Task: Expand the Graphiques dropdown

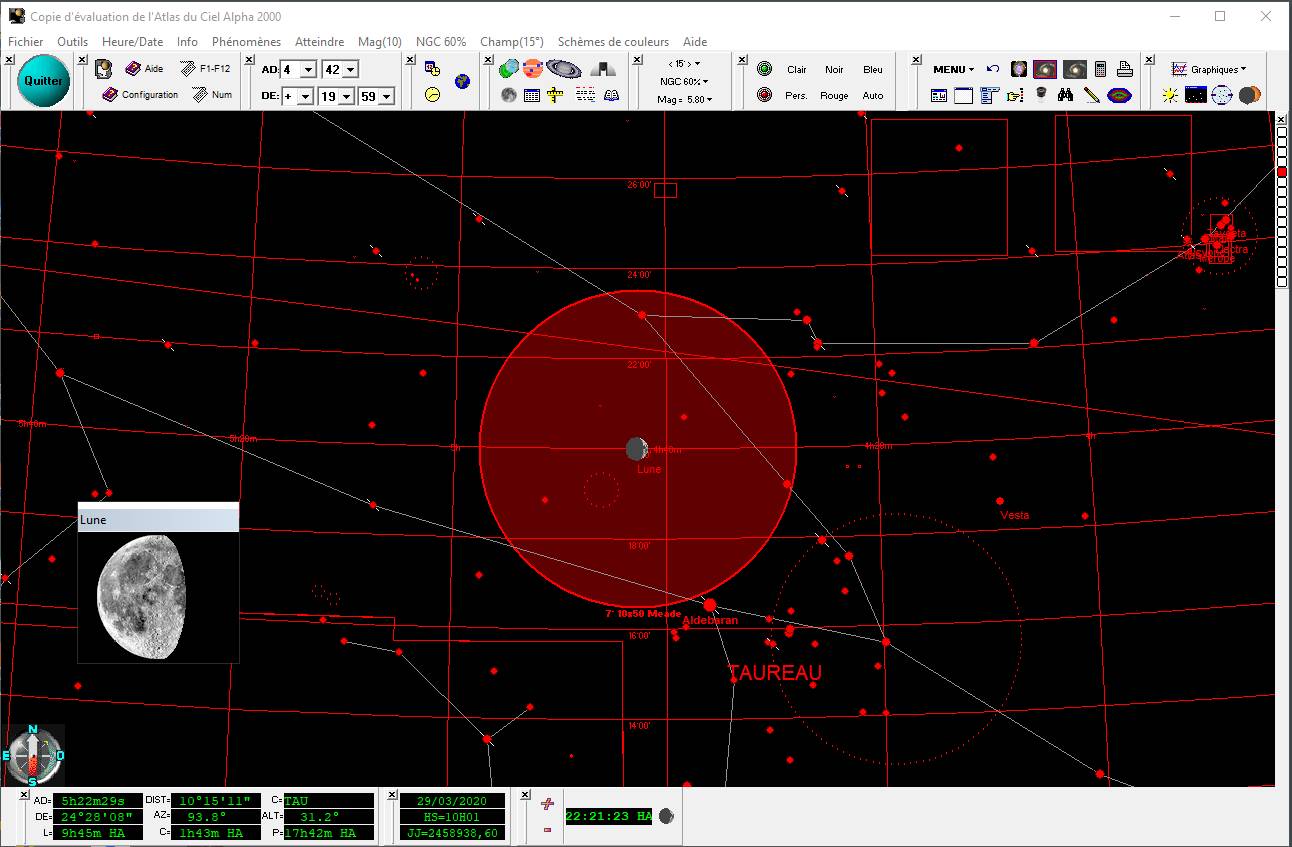Action: click(1209, 70)
